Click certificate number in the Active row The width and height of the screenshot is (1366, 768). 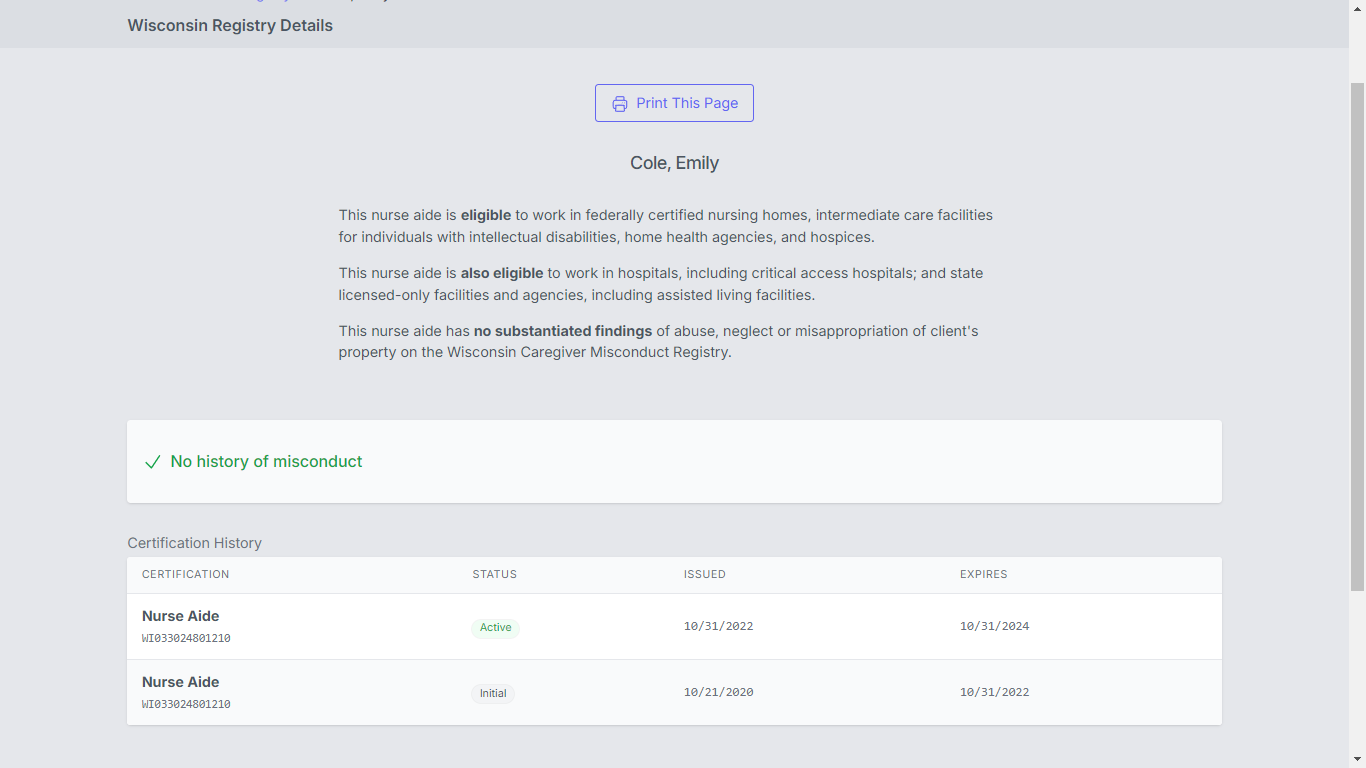186,639
